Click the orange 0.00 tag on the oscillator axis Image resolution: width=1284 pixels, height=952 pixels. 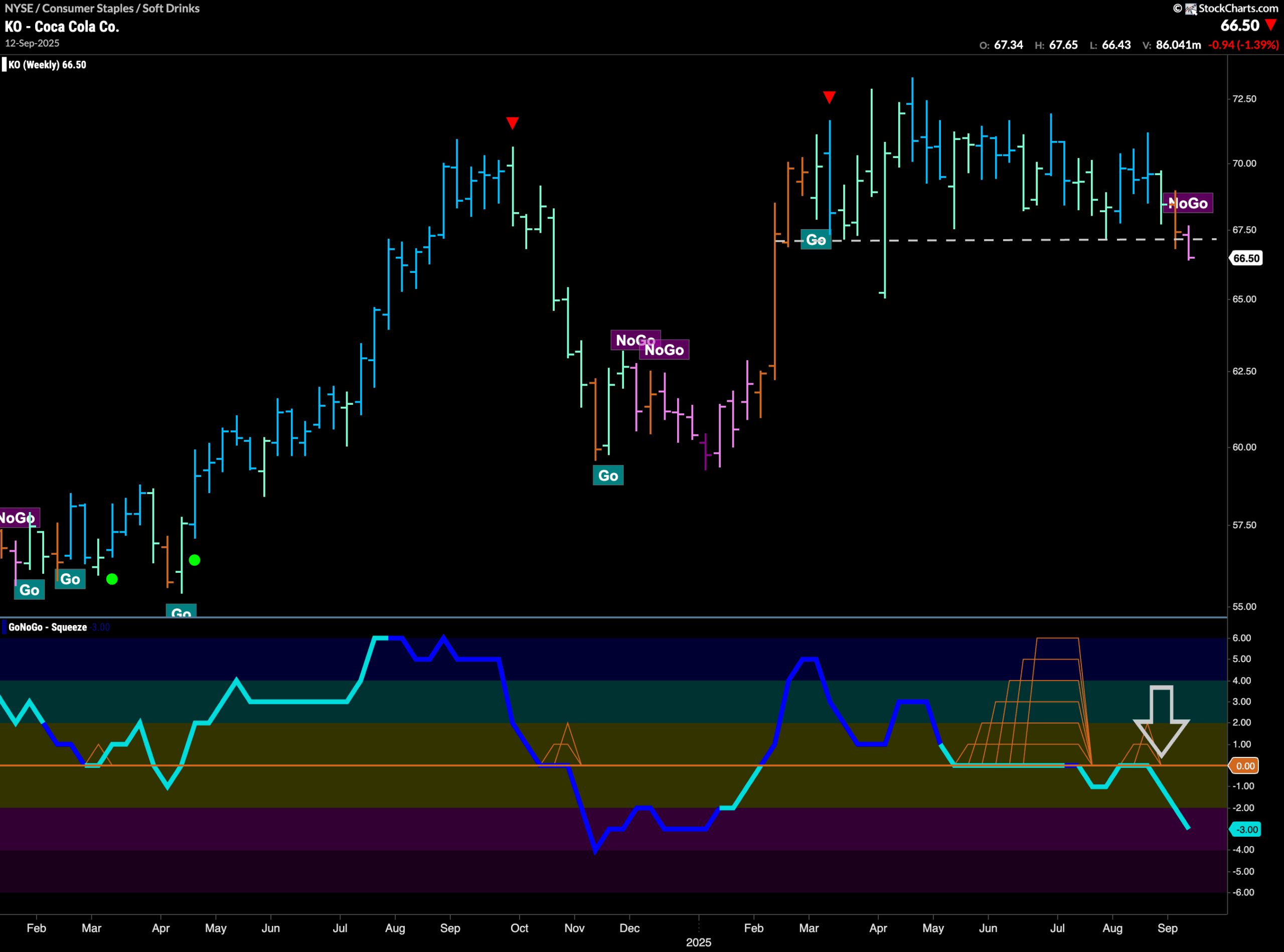(1245, 766)
